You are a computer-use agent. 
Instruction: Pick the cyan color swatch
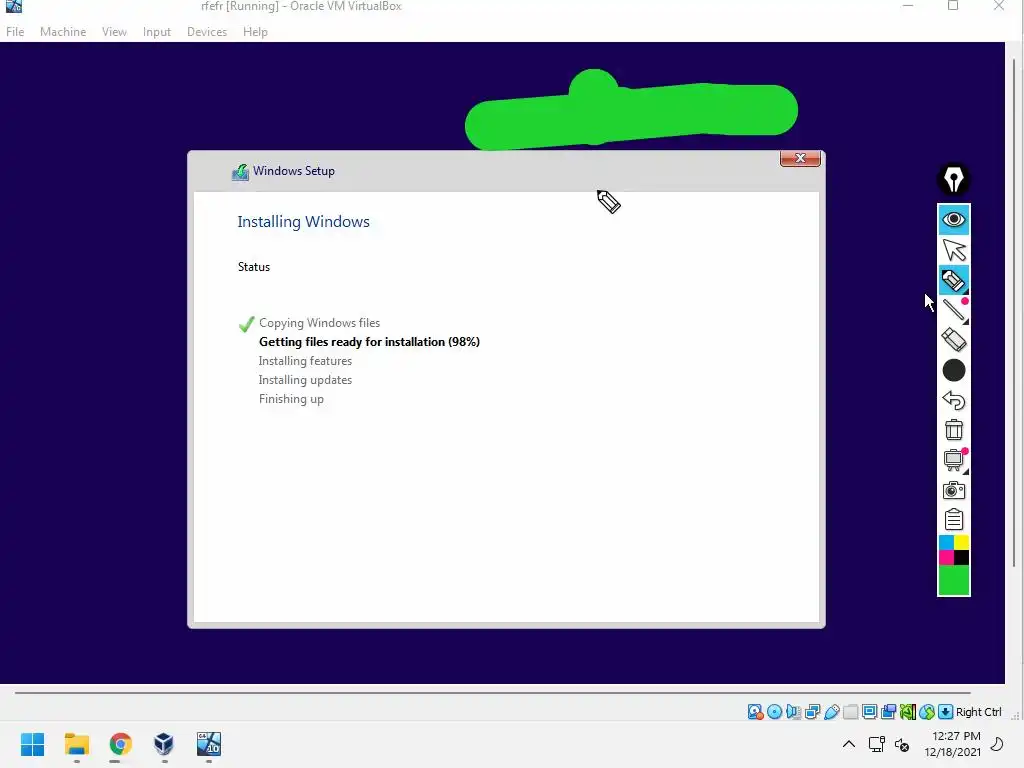(x=946, y=543)
